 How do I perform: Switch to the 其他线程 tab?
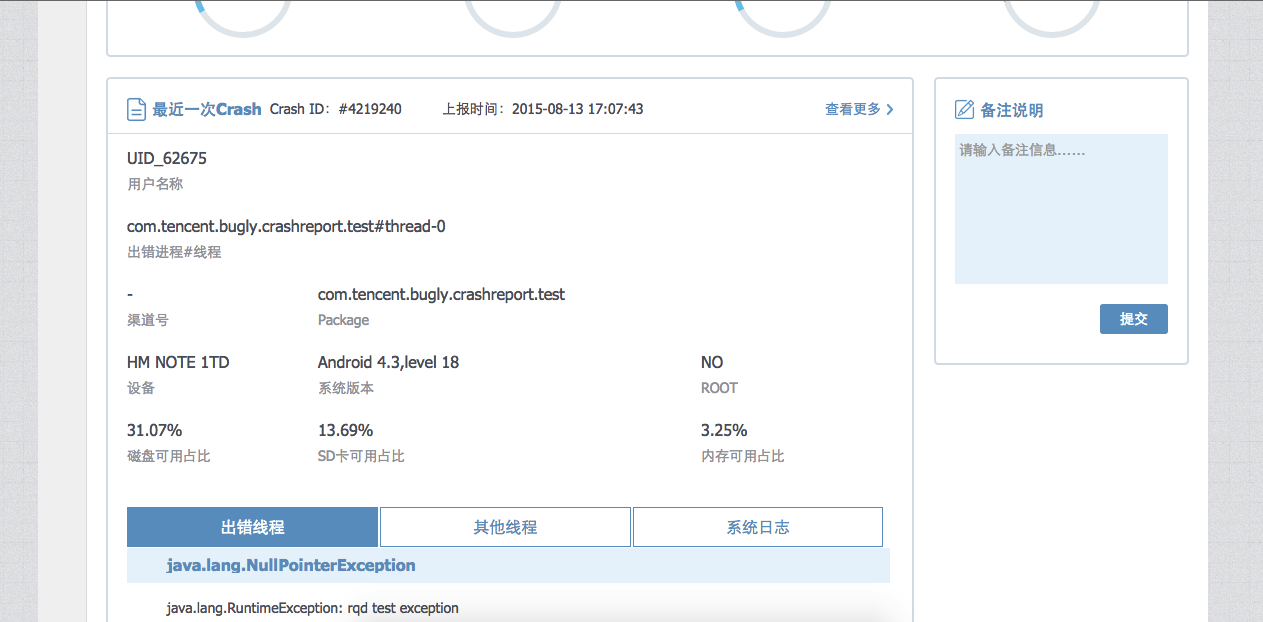(x=505, y=527)
